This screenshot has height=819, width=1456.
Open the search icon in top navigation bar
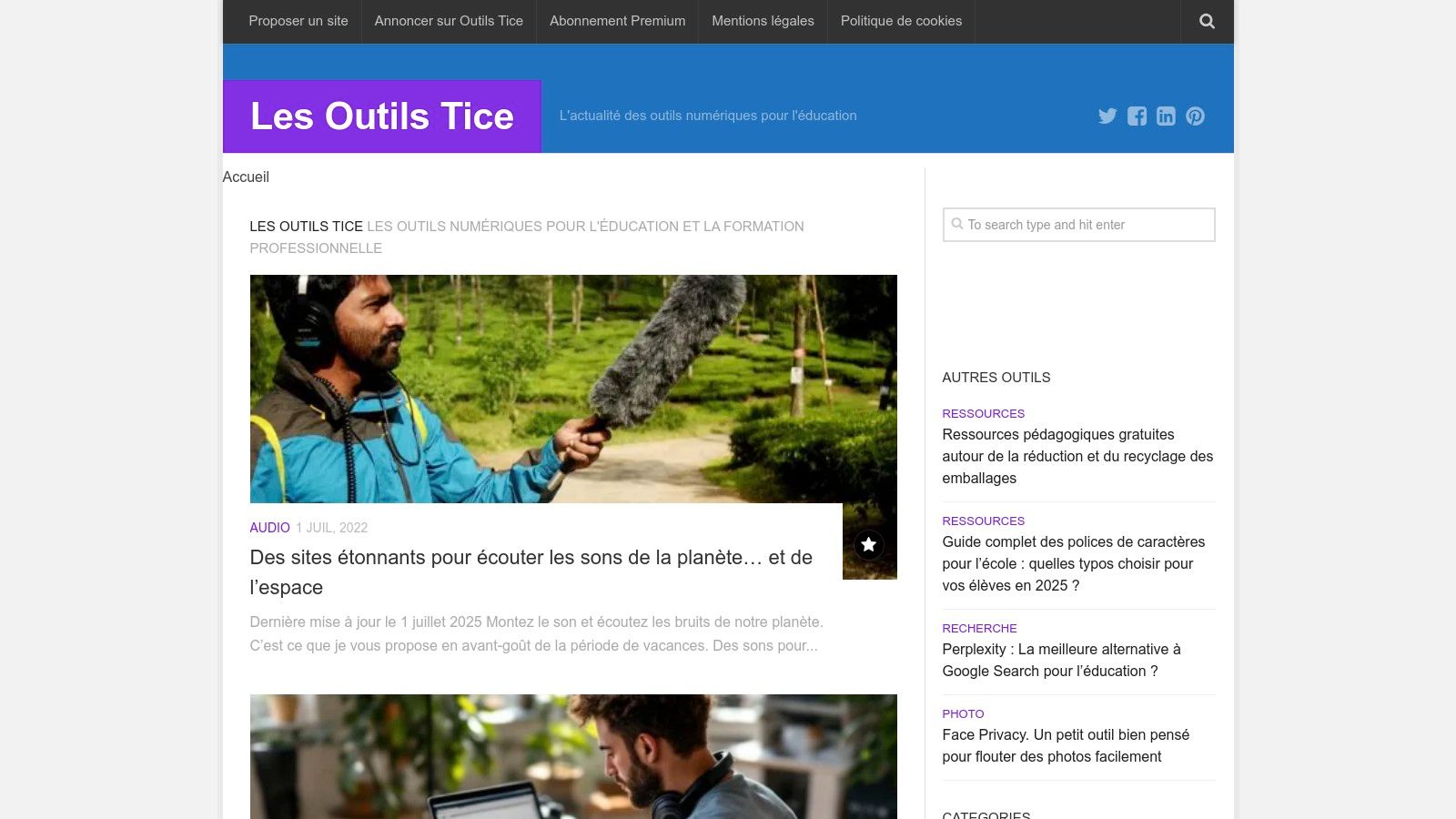(x=1207, y=21)
